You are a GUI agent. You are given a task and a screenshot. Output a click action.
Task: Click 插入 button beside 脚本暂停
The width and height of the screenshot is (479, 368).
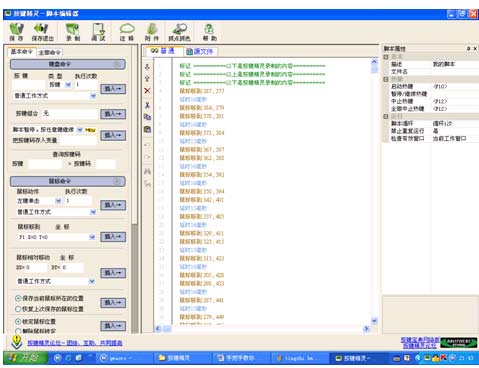(113, 135)
